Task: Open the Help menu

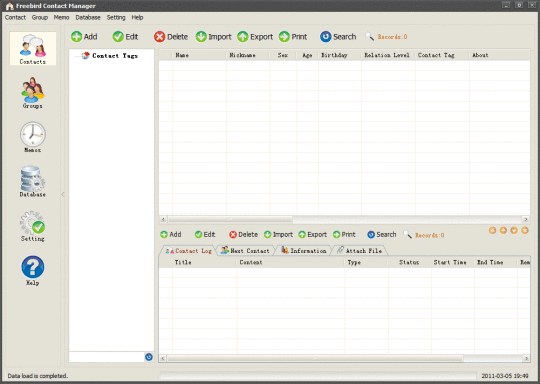Action: tap(137, 17)
